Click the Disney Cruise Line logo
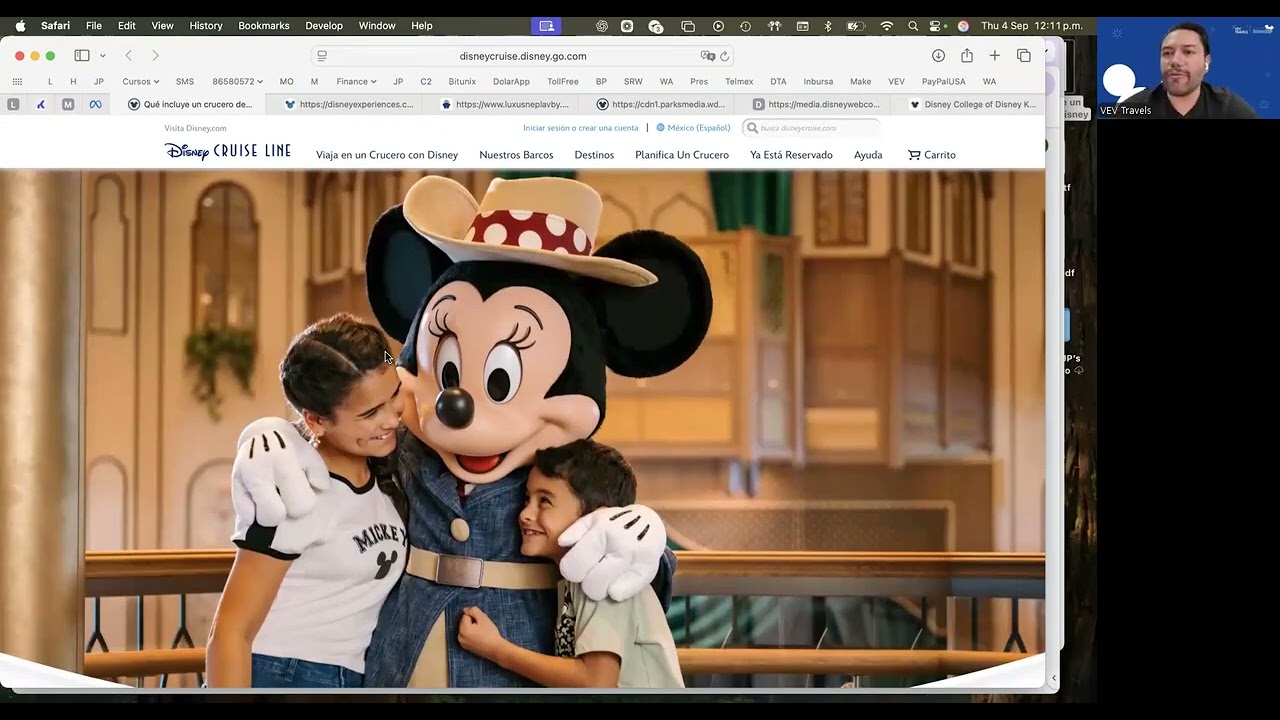This screenshot has width=1280, height=720. pyautogui.click(x=228, y=152)
